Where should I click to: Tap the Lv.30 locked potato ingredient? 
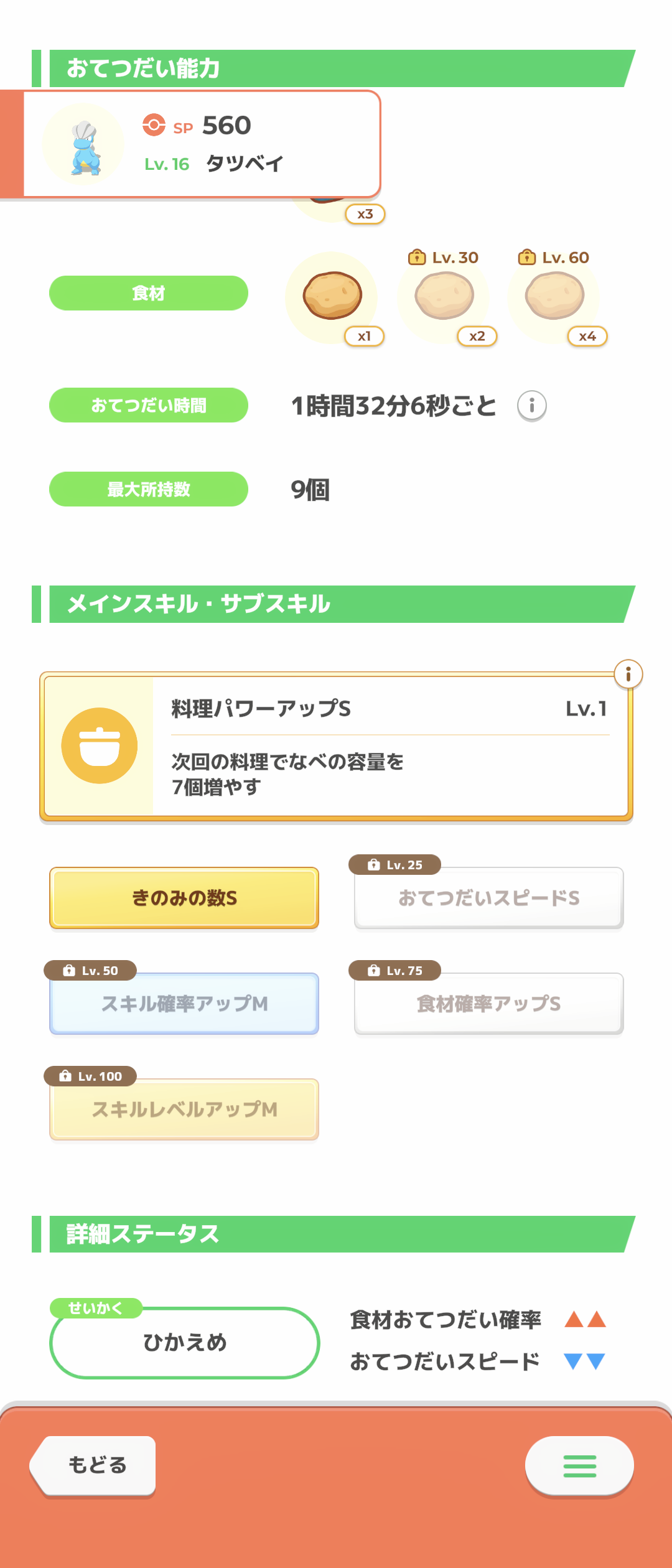(444, 296)
